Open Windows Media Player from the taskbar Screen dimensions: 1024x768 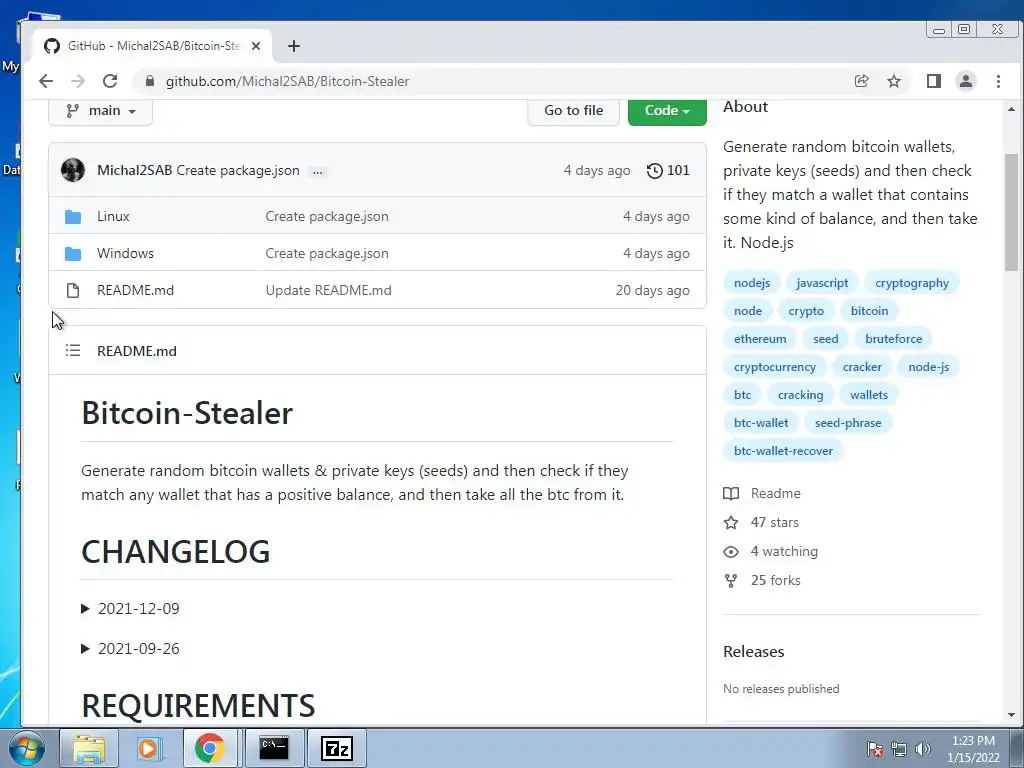pyautogui.click(x=149, y=748)
